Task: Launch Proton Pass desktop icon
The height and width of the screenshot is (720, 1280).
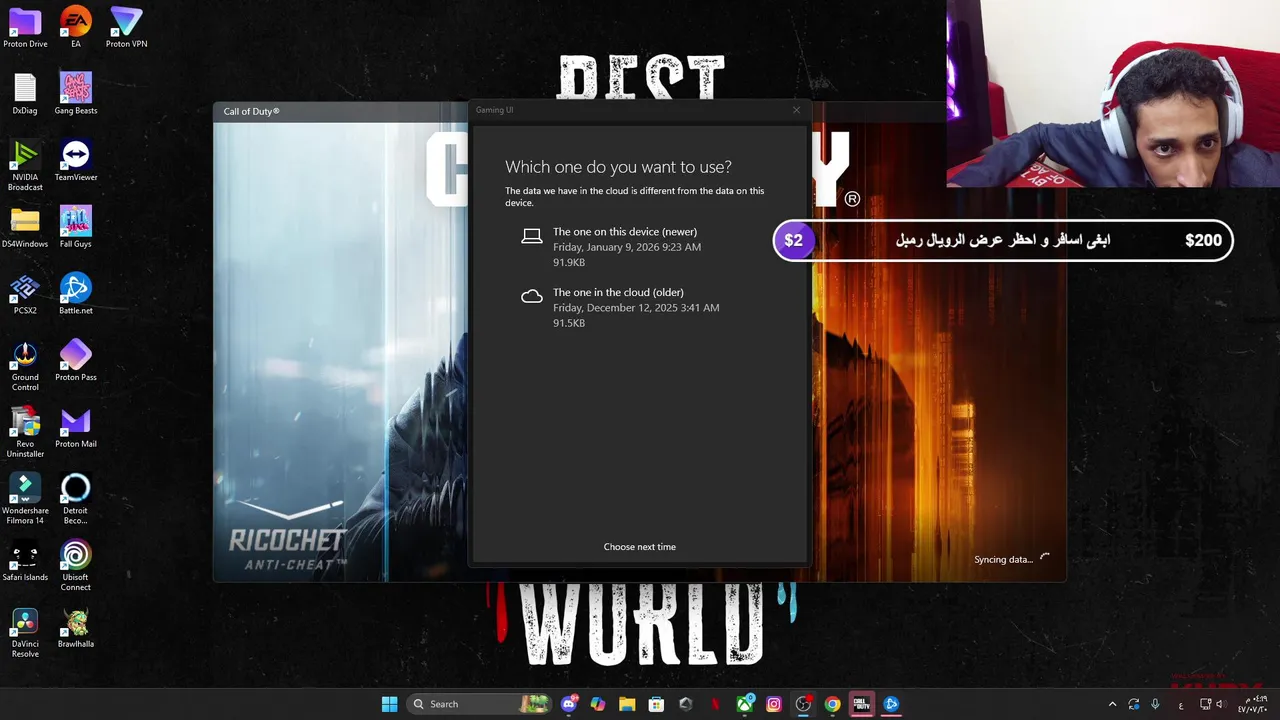Action: point(76,361)
